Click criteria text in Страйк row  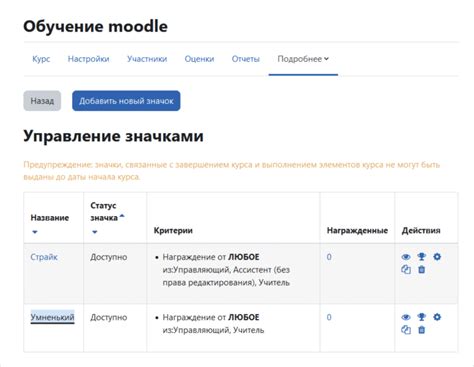click(226, 270)
